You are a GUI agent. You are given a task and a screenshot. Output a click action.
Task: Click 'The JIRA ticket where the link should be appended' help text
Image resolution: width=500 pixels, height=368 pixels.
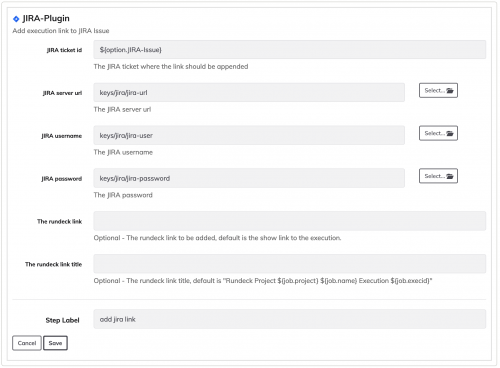point(171,67)
